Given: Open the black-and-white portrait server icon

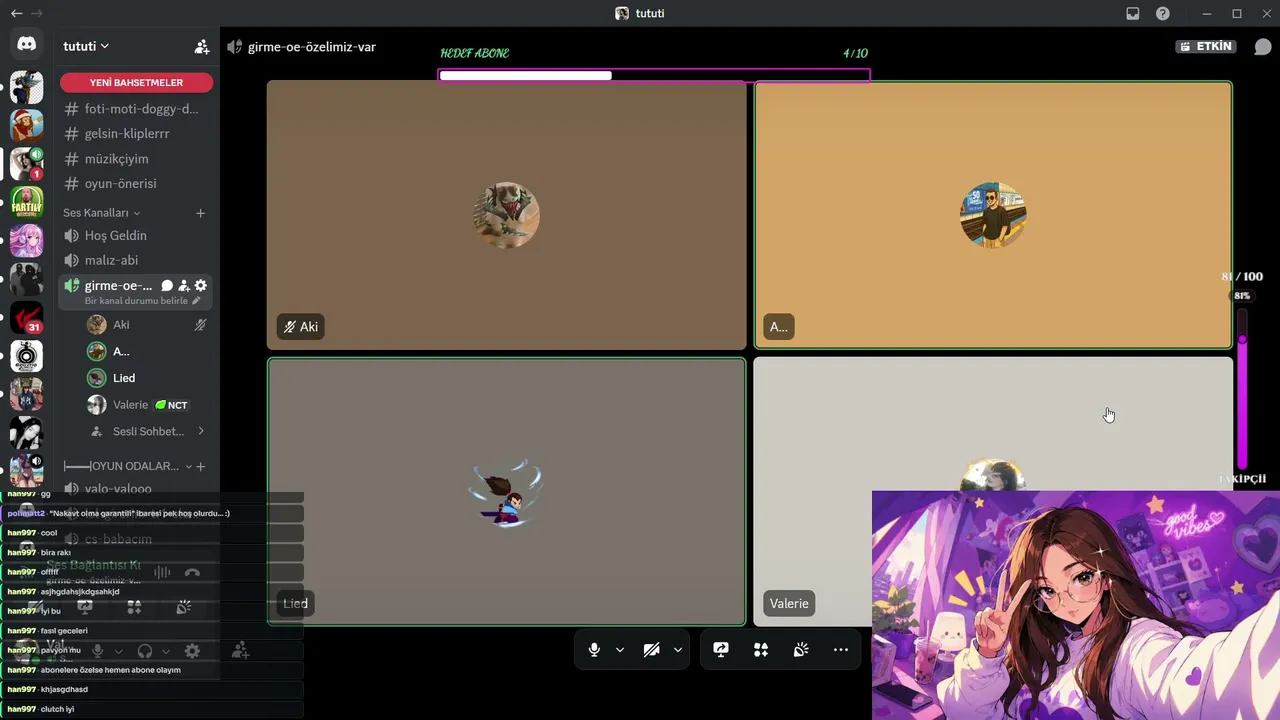Looking at the screenshot, I should click(x=26, y=432).
